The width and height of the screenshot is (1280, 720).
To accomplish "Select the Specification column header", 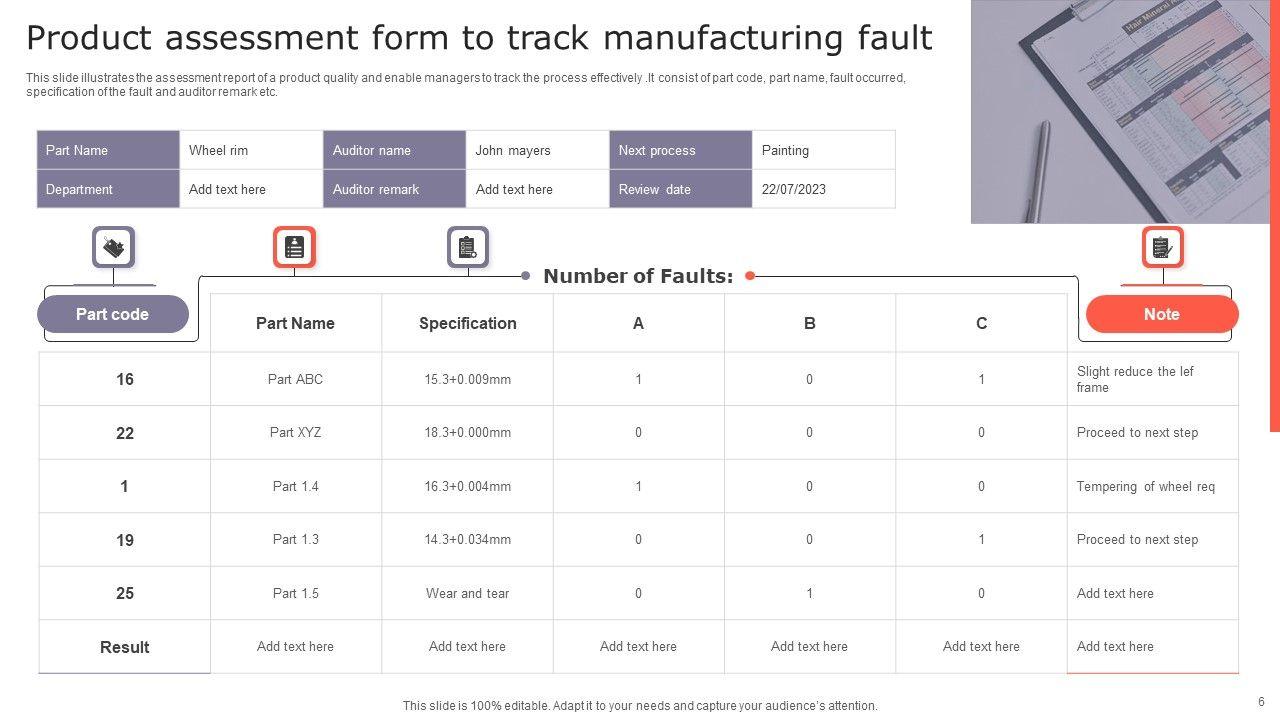I will [x=467, y=323].
